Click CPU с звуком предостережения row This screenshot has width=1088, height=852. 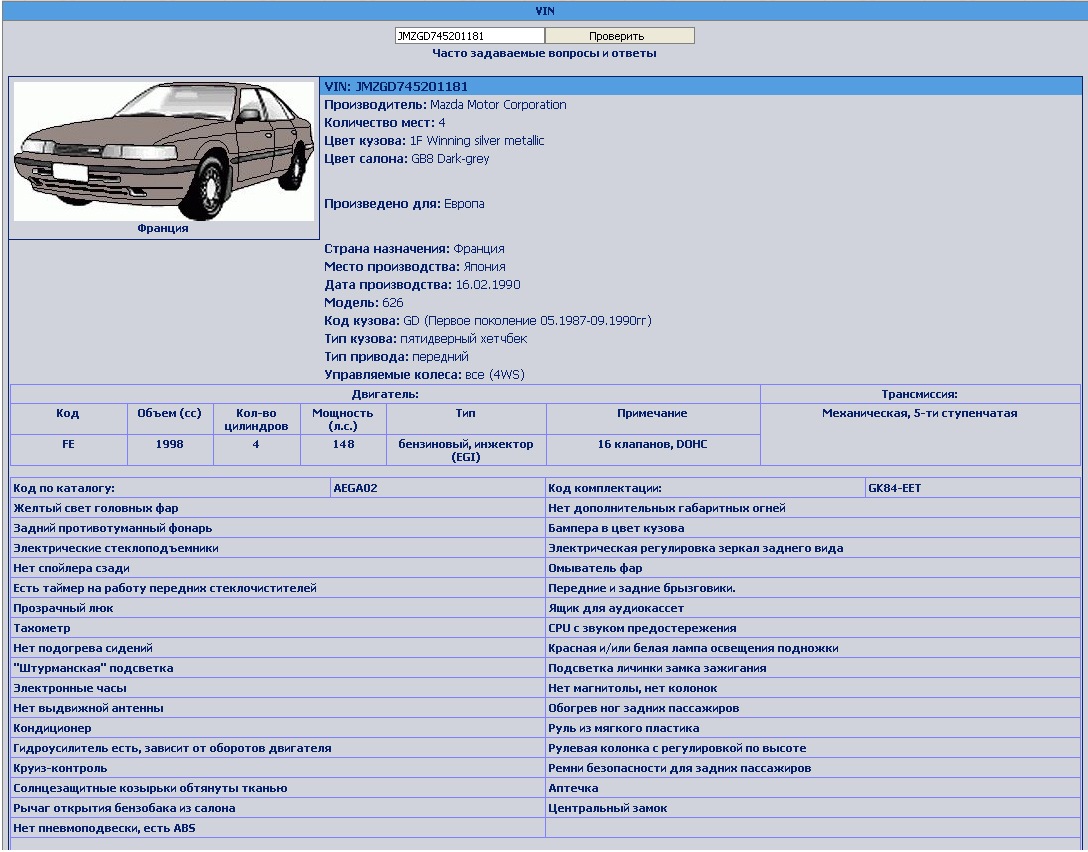pos(813,629)
